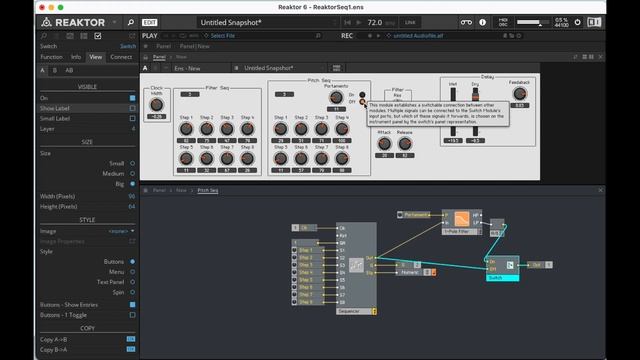
Task: Open the Function tab
Action: [51, 57]
